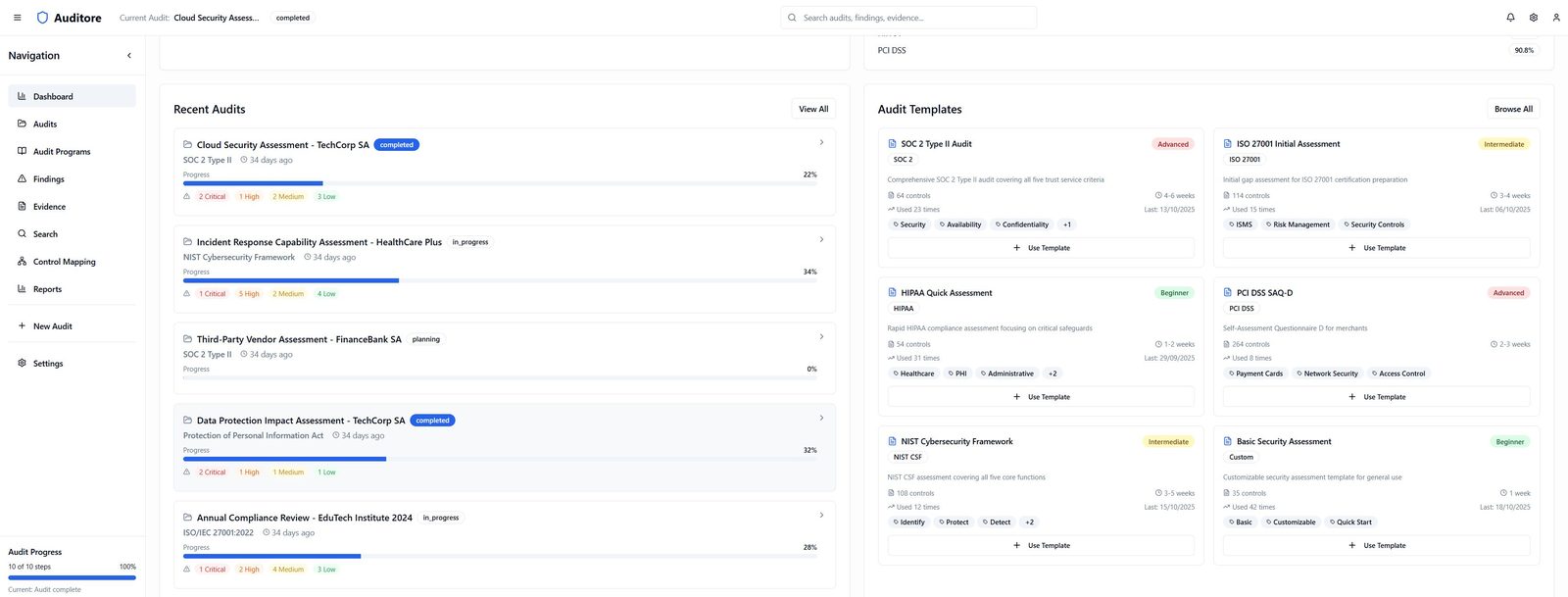Use Template for PCI DSS SAQ-D

point(1376,397)
